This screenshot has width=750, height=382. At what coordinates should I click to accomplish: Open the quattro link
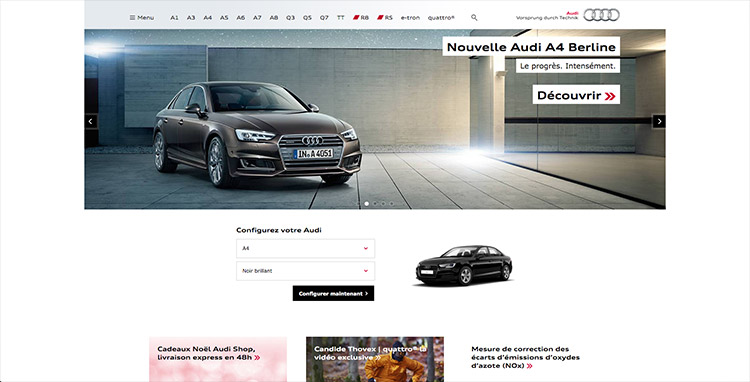coord(441,18)
